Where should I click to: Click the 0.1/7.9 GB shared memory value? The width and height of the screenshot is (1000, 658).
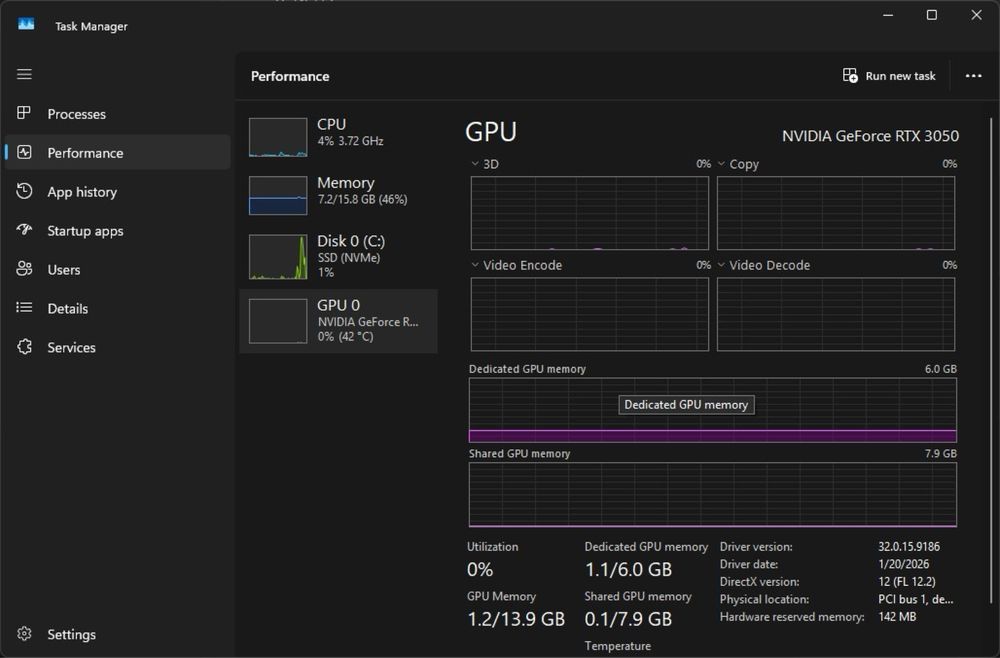(x=628, y=619)
